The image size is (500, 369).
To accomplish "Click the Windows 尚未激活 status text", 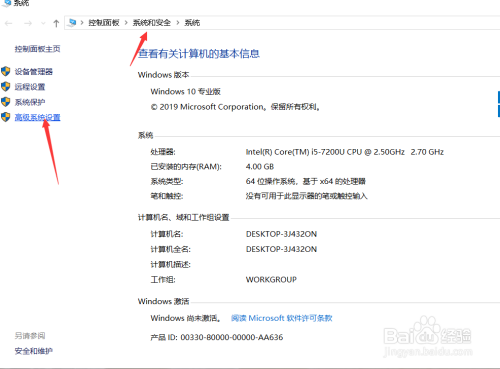I will tap(186, 318).
